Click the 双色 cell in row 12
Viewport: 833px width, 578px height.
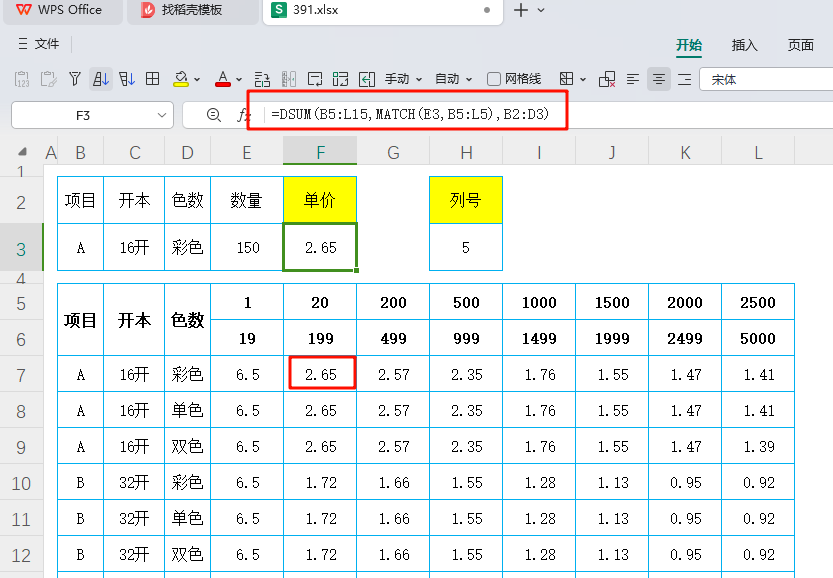tap(188, 555)
